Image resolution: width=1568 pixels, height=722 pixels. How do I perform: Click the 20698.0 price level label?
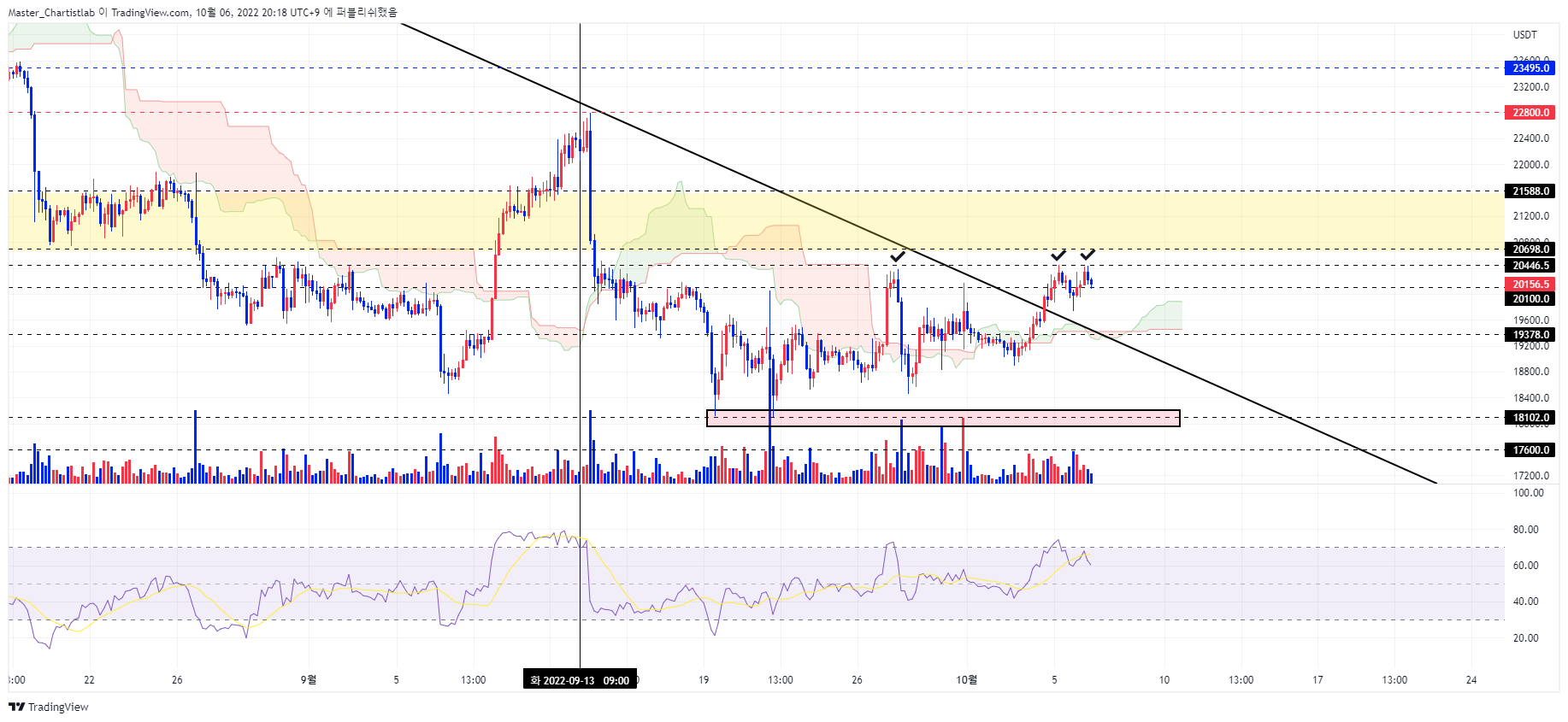pos(1530,249)
